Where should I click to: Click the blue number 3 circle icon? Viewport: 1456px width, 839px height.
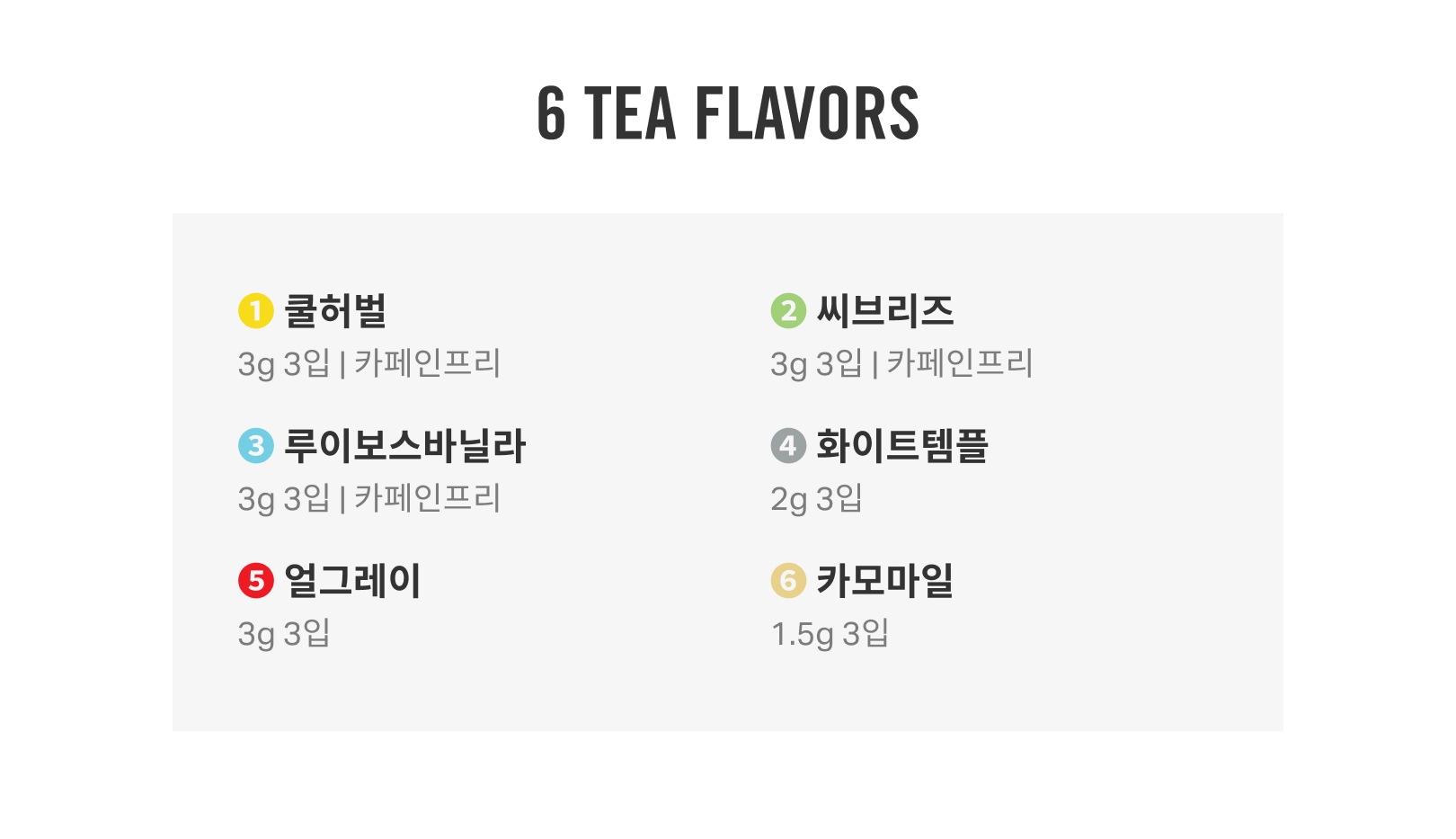pyautogui.click(x=255, y=445)
